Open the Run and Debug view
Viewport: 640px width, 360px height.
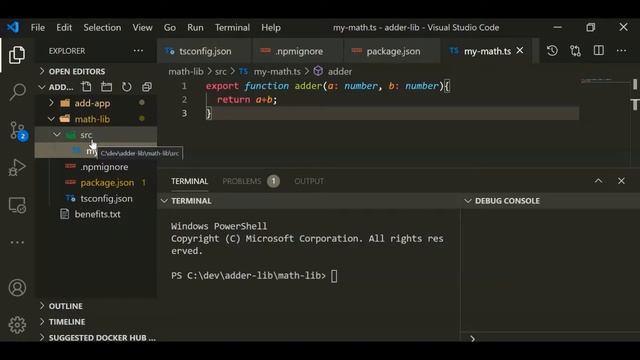click(x=17, y=167)
